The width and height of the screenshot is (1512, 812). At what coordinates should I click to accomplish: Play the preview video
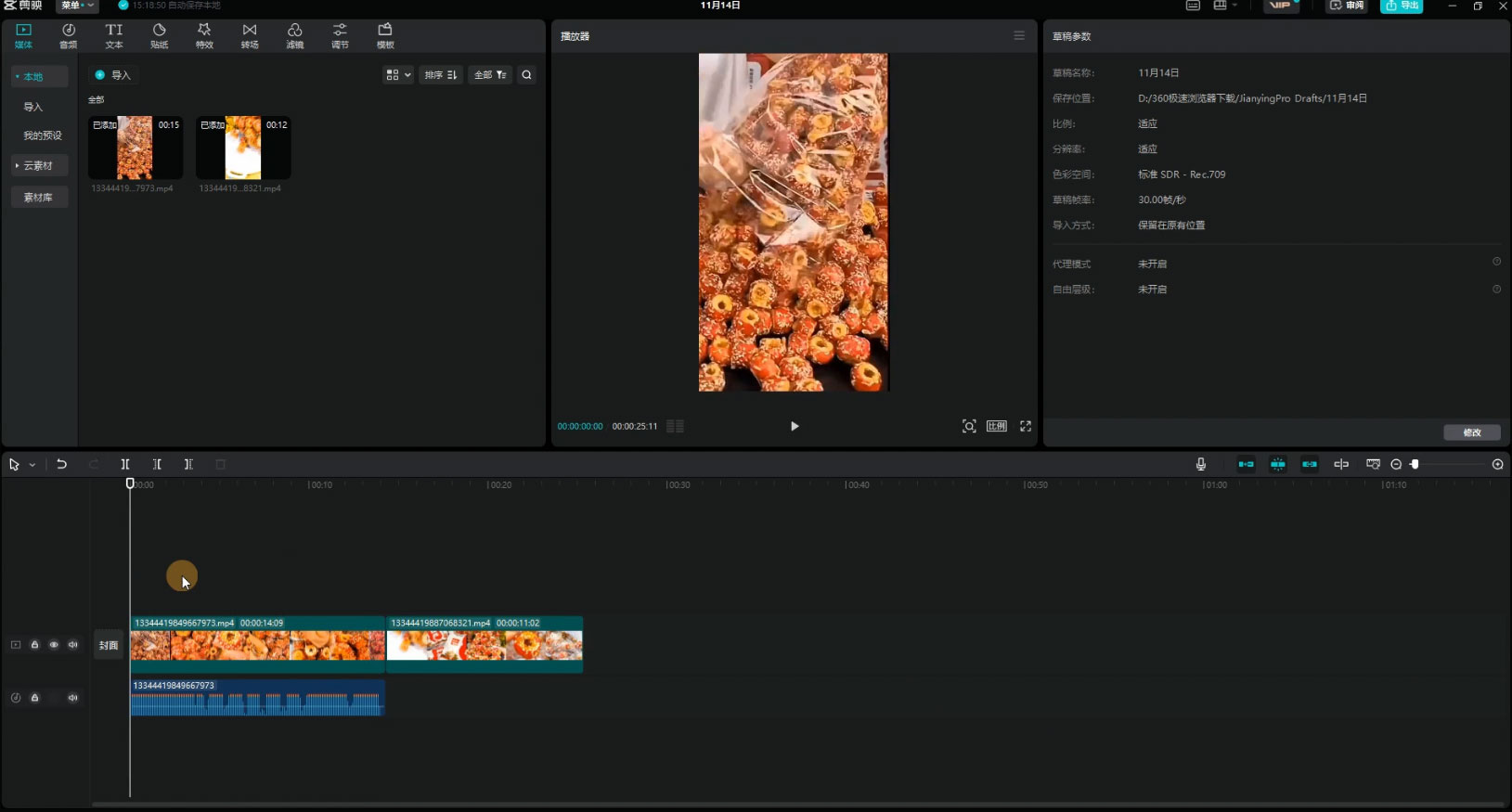pos(795,426)
